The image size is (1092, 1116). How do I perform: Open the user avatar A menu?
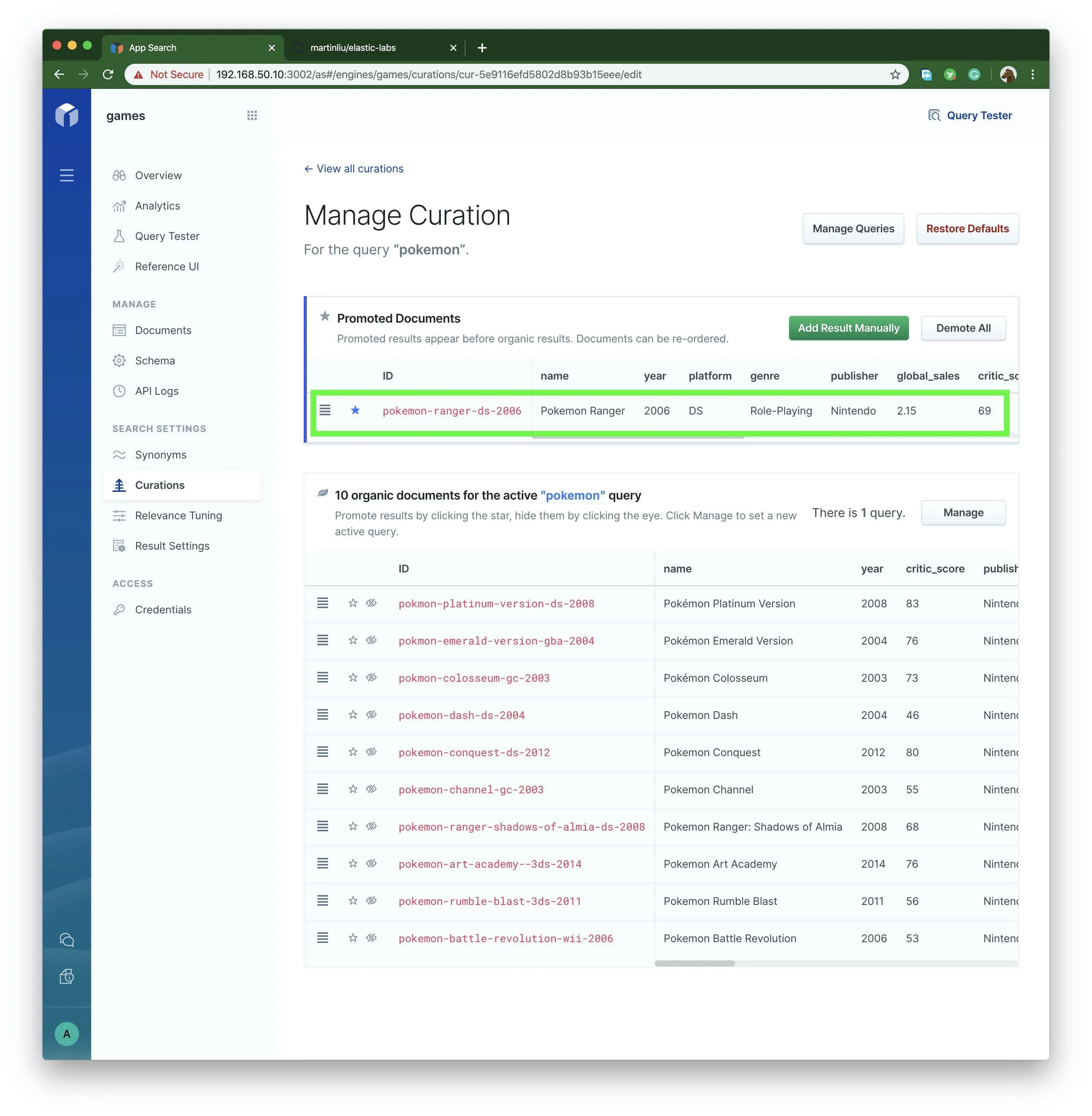(x=66, y=1033)
